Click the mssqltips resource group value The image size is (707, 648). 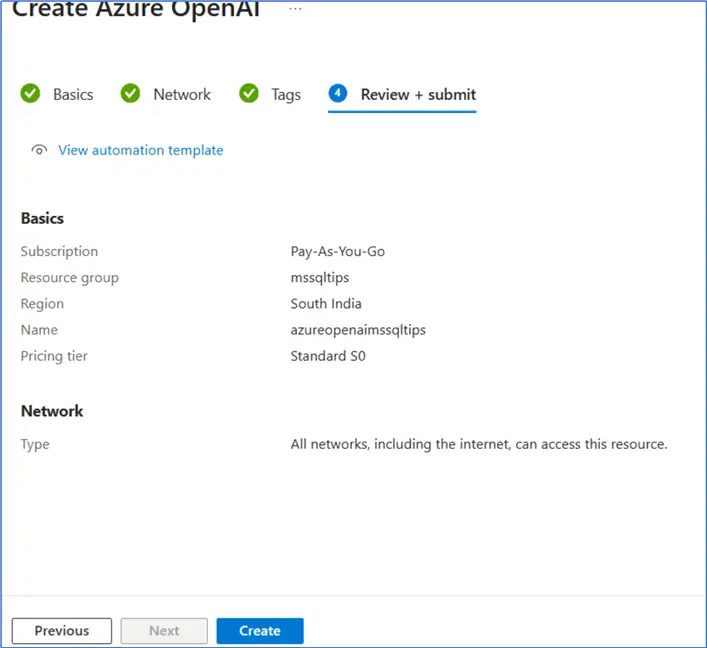pyautogui.click(x=320, y=278)
